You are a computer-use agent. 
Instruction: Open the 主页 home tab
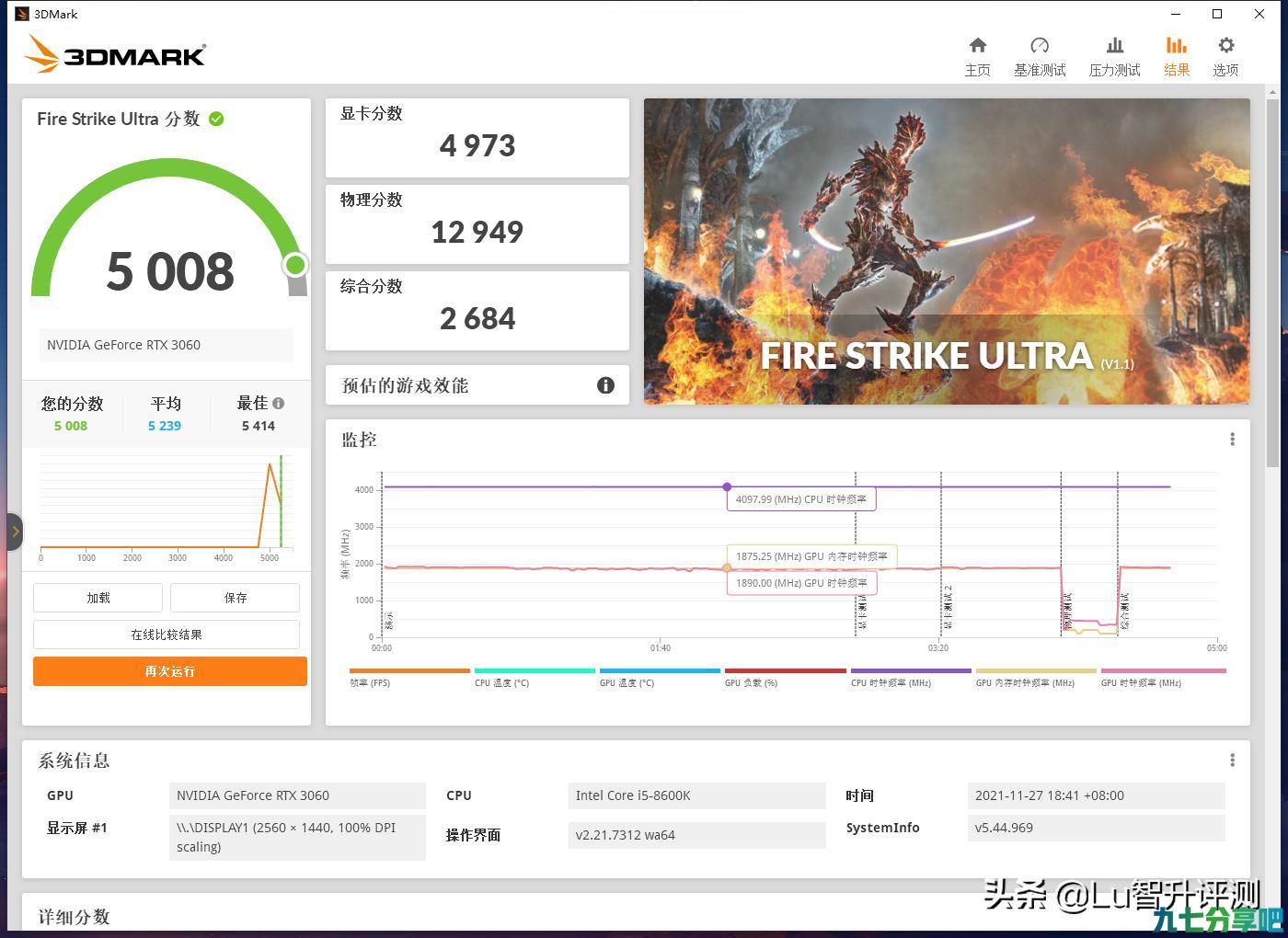(x=977, y=56)
